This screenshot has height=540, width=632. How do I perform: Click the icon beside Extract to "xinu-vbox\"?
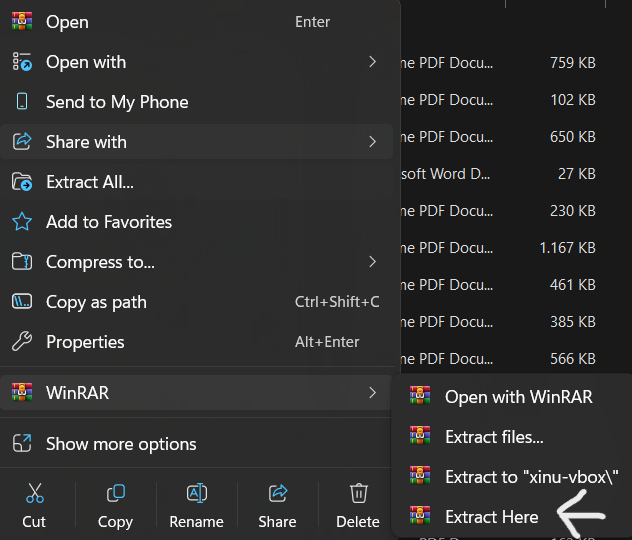click(x=420, y=475)
